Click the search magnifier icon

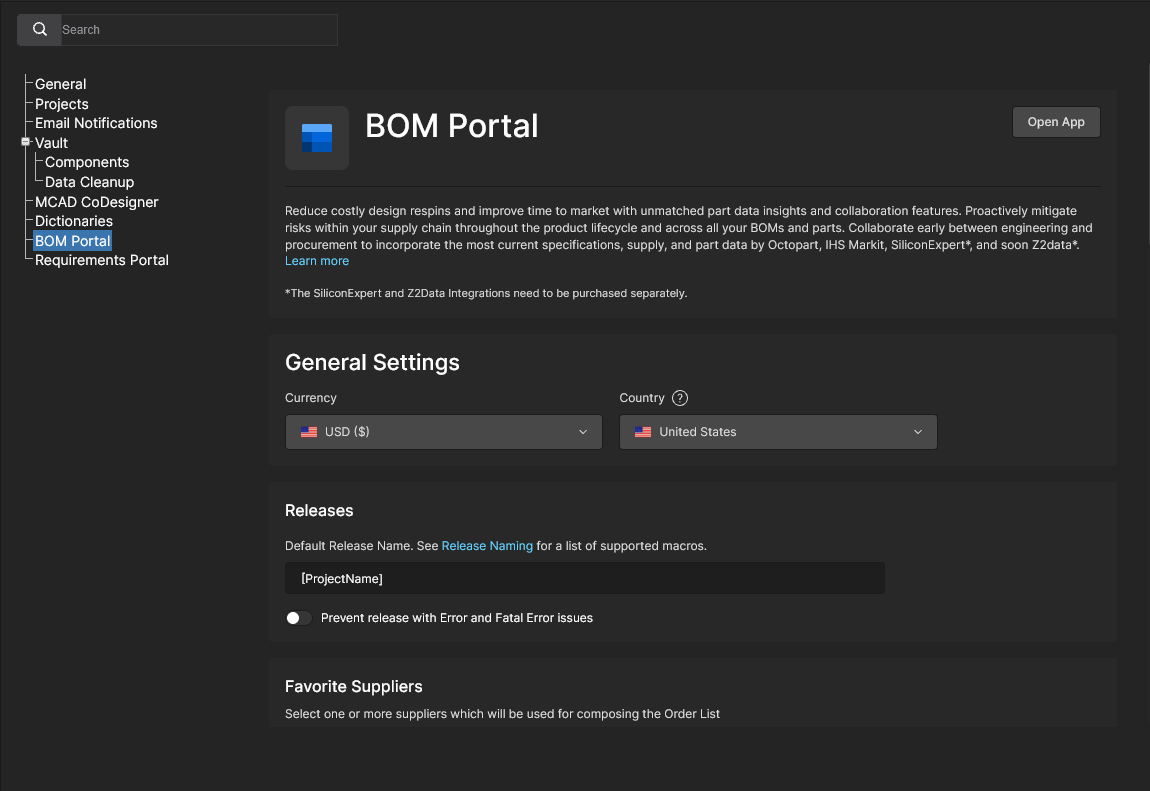pos(40,30)
